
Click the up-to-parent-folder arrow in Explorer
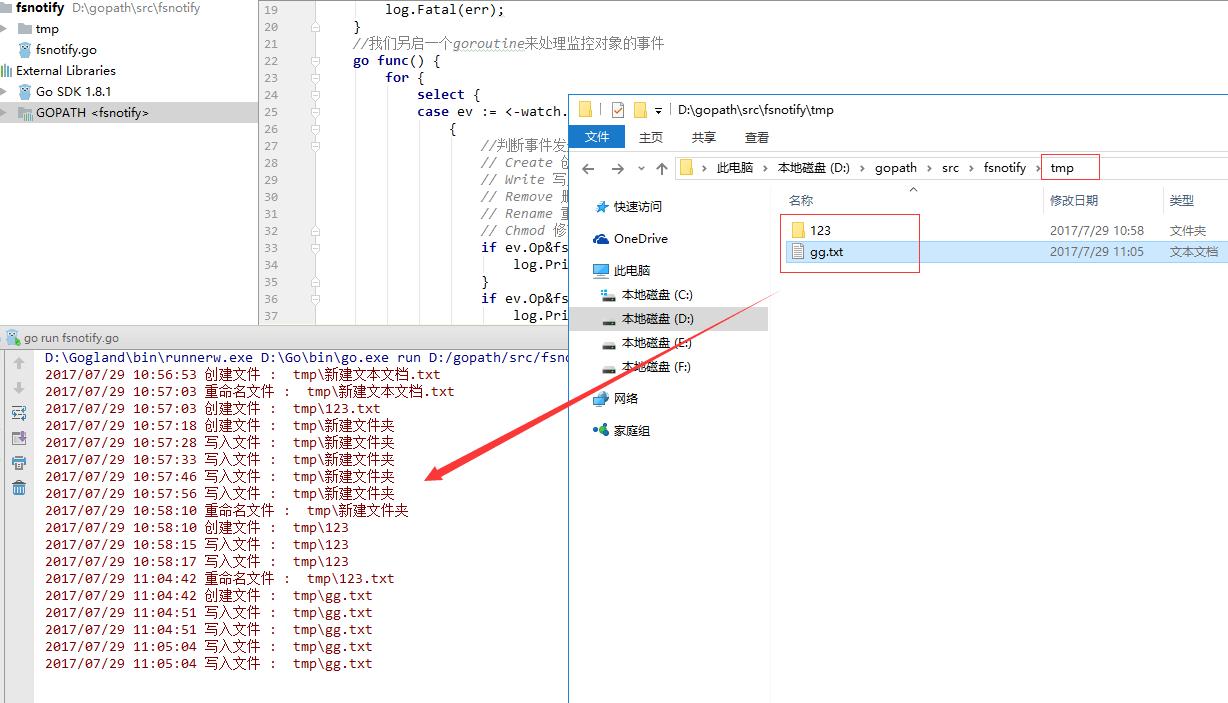pyautogui.click(x=662, y=167)
